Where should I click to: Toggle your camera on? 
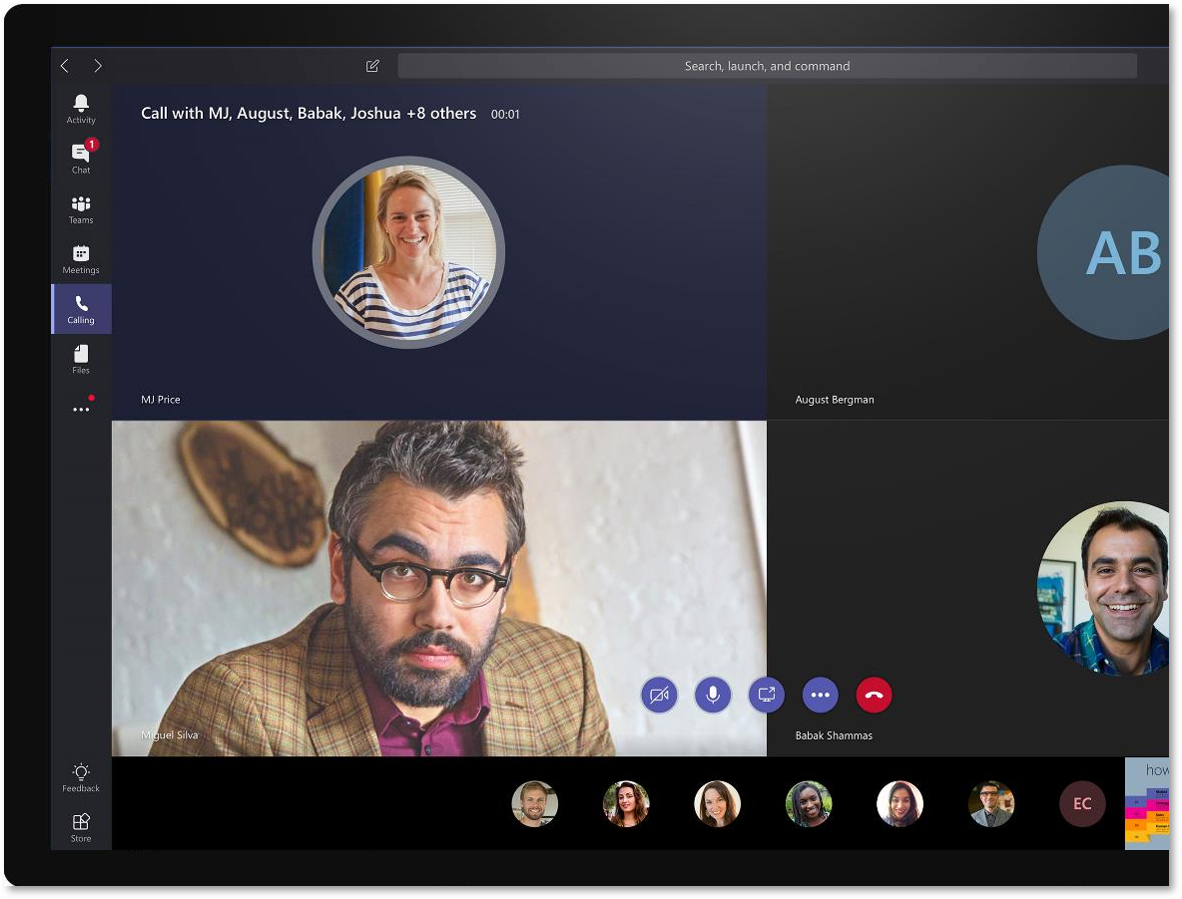(x=659, y=694)
